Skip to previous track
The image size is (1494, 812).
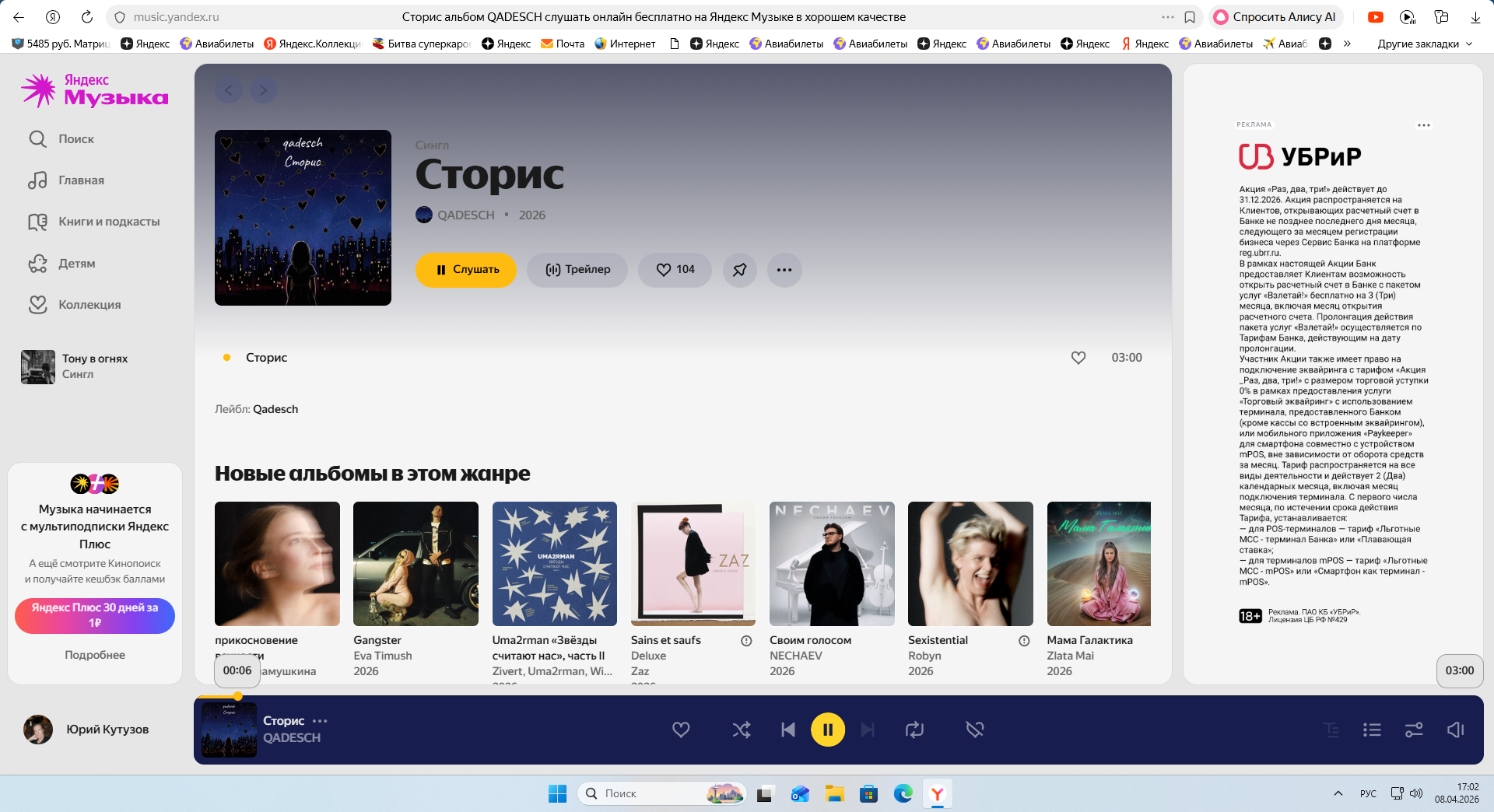[x=788, y=730]
